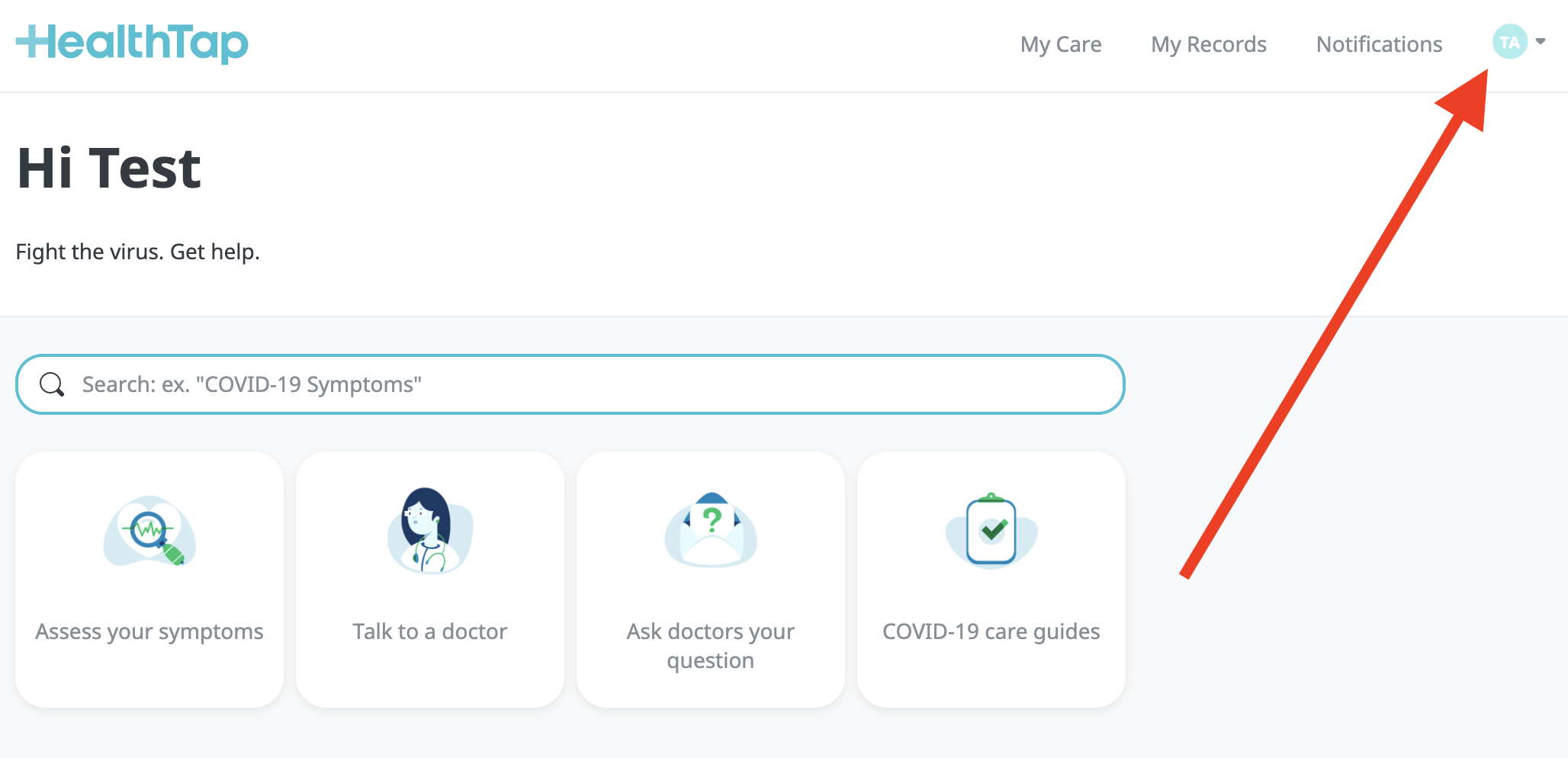
Task: Select the Assess your symptoms label
Action: coord(149,631)
